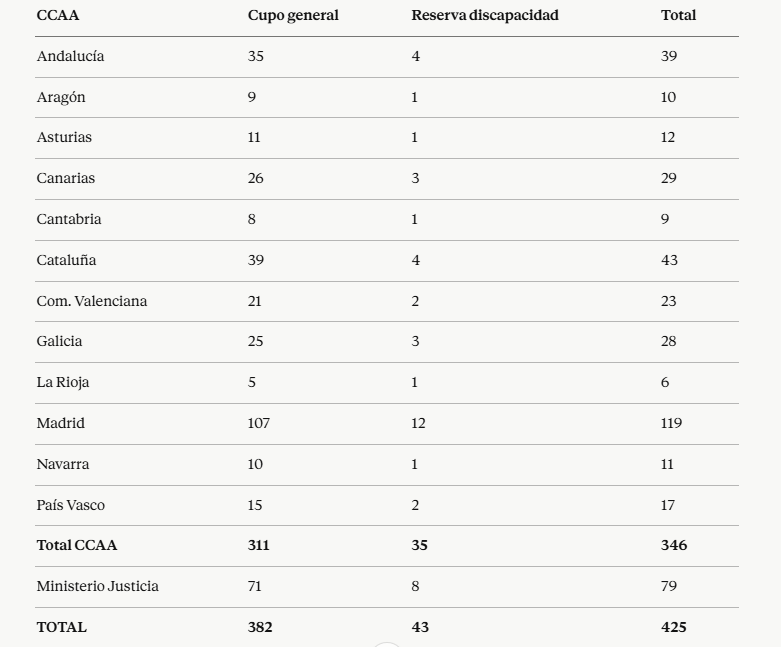Click the Canarias total value 29
The height and width of the screenshot is (647, 781).
(x=668, y=178)
